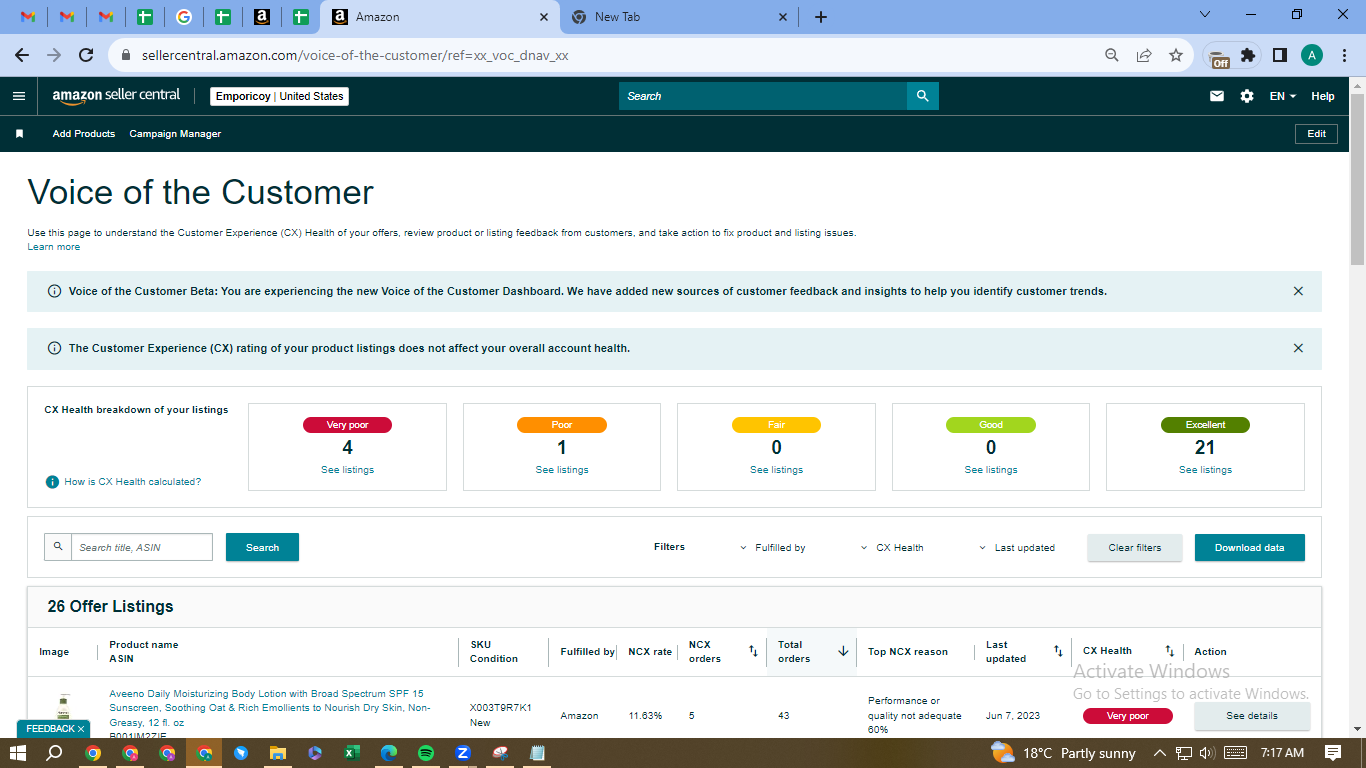Open the Chrome profile avatar A
The image size is (1366, 768).
(1312, 56)
